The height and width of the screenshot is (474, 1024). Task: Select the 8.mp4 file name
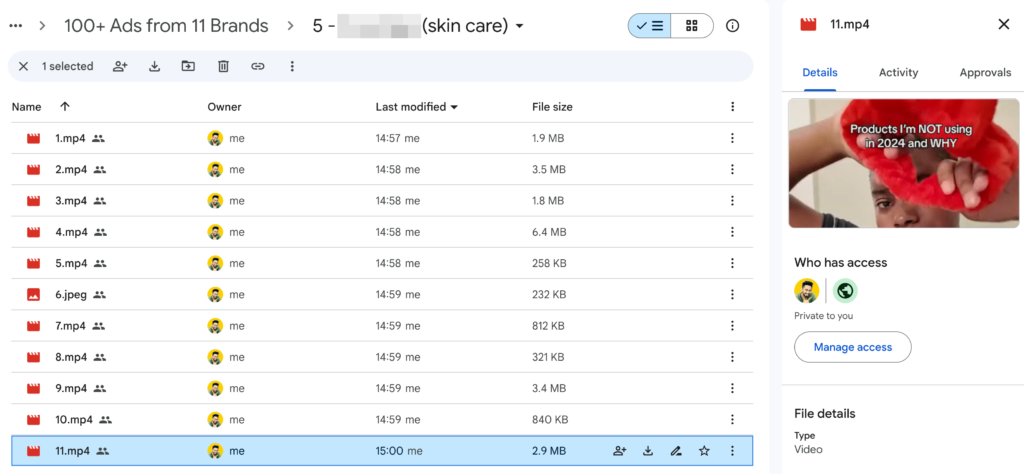point(71,357)
